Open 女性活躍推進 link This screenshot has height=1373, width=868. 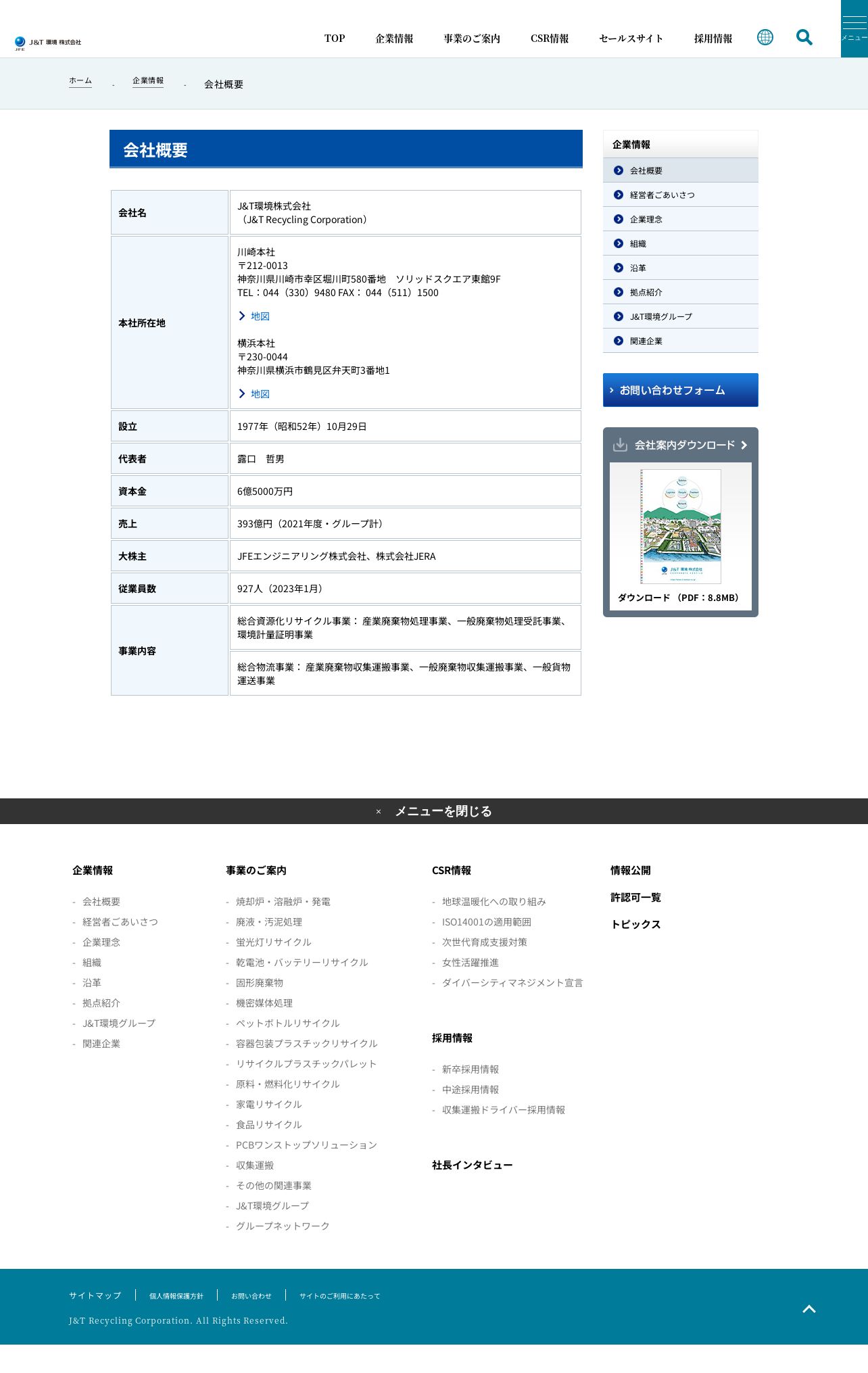click(471, 963)
